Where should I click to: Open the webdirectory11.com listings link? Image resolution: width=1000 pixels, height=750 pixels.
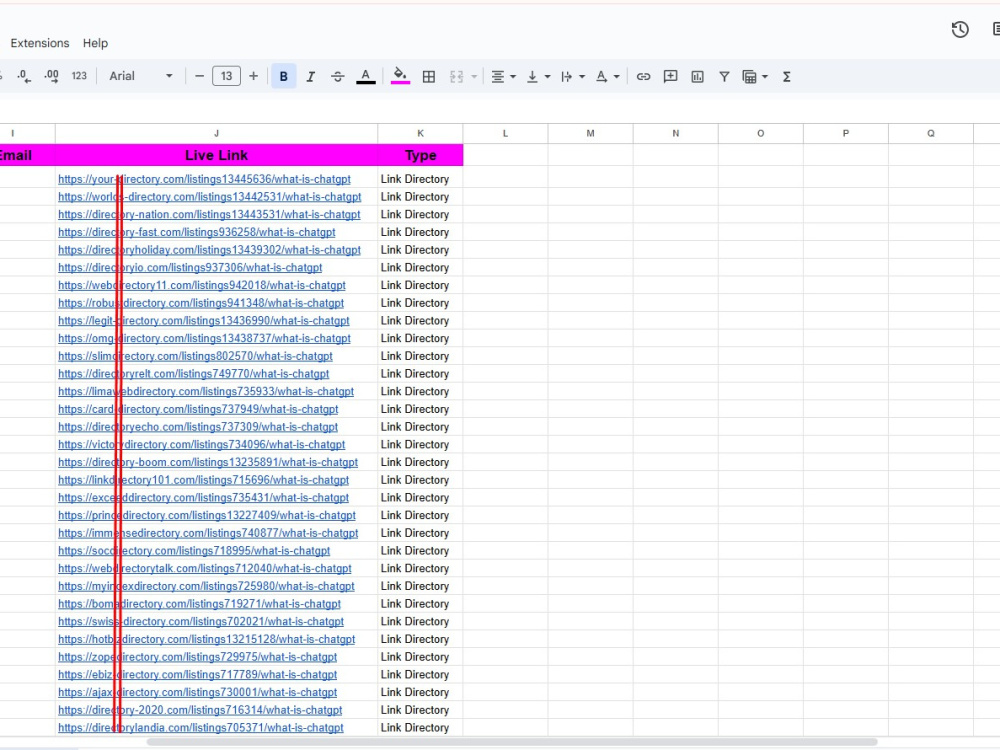pos(202,285)
